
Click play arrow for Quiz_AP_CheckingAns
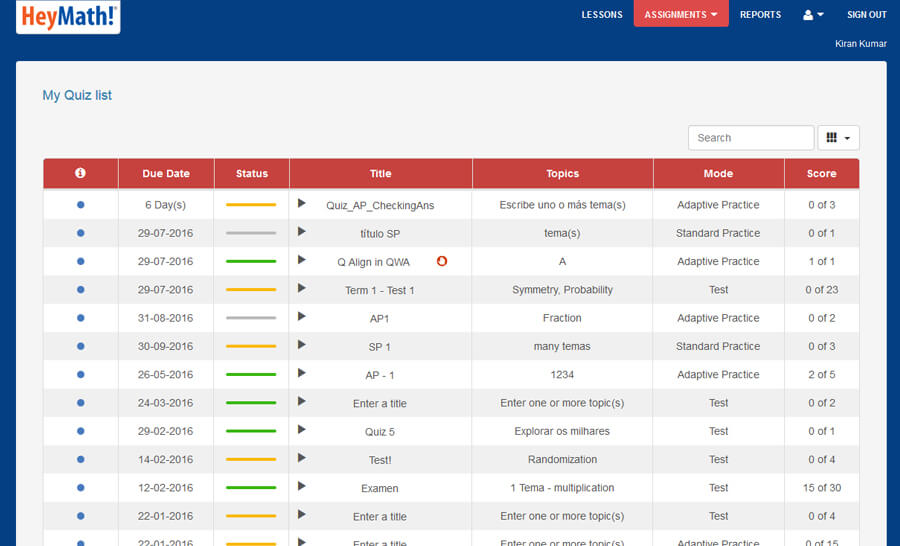[302, 204]
